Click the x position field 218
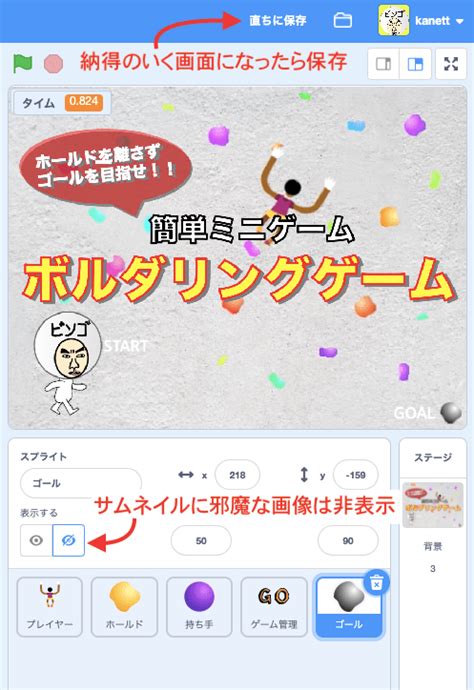Screen dimensions: 474x690 click(x=237, y=475)
